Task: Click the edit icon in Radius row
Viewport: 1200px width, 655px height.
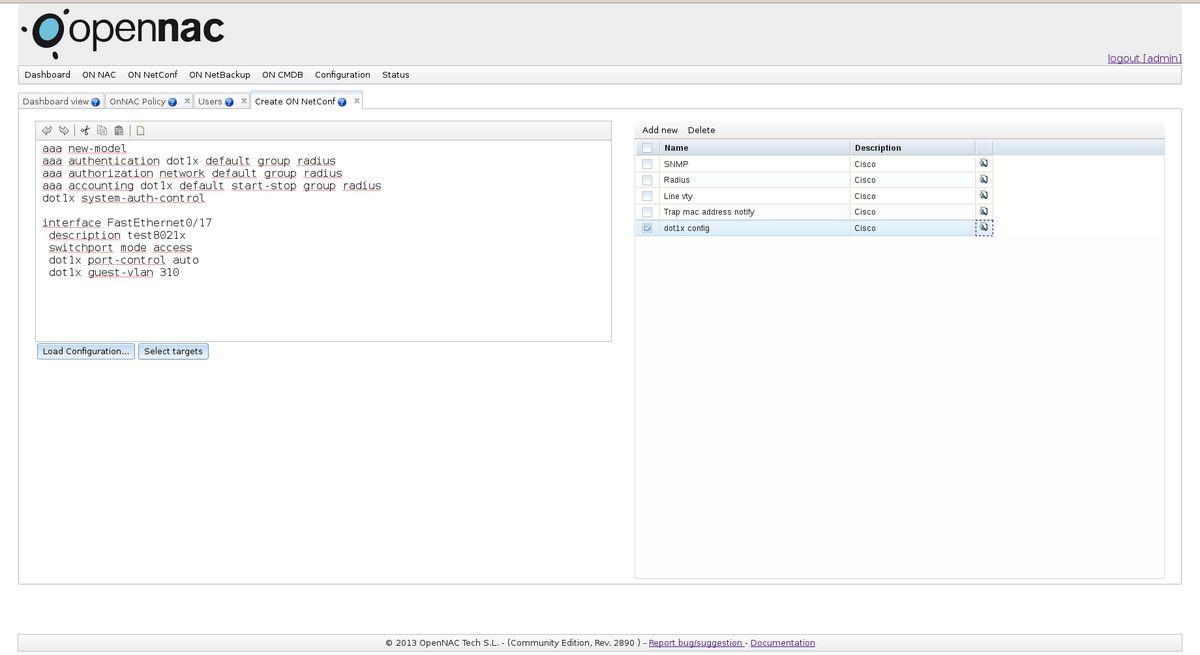Action: coord(984,179)
